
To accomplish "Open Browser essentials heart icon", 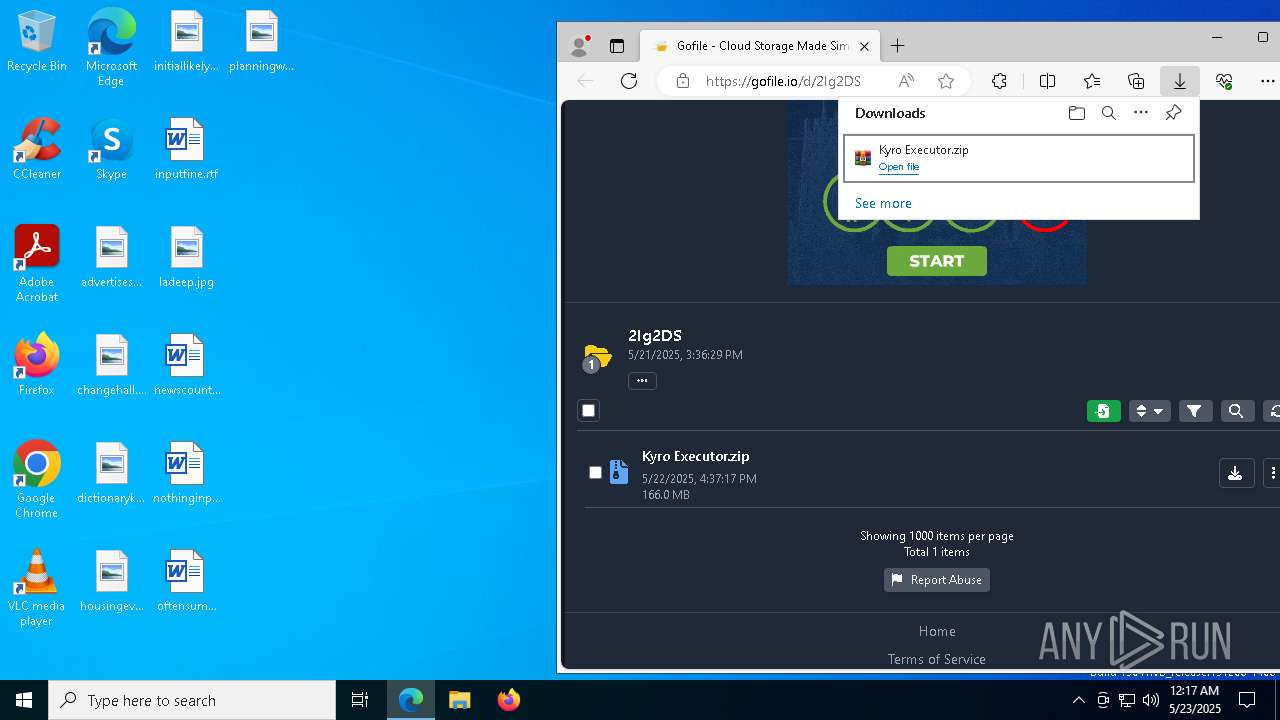I will pyautogui.click(x=1224, y=81).
